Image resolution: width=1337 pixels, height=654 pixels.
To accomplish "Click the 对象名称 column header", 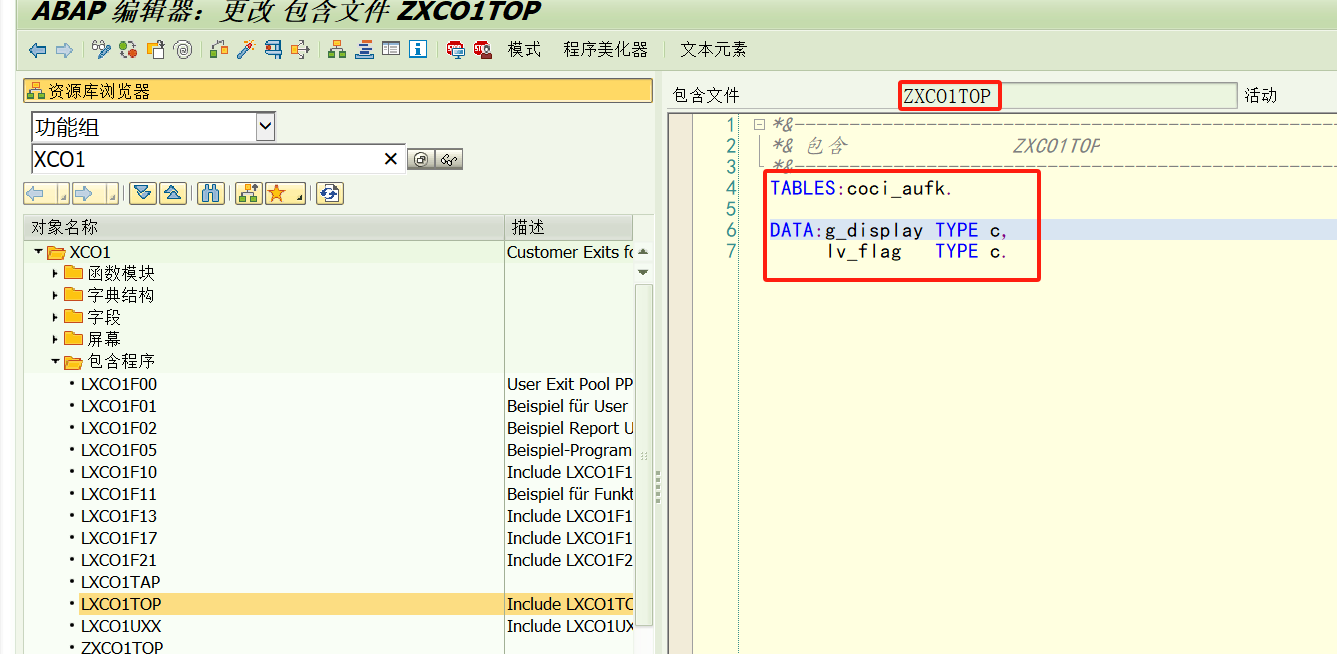I will pos(264,228).
